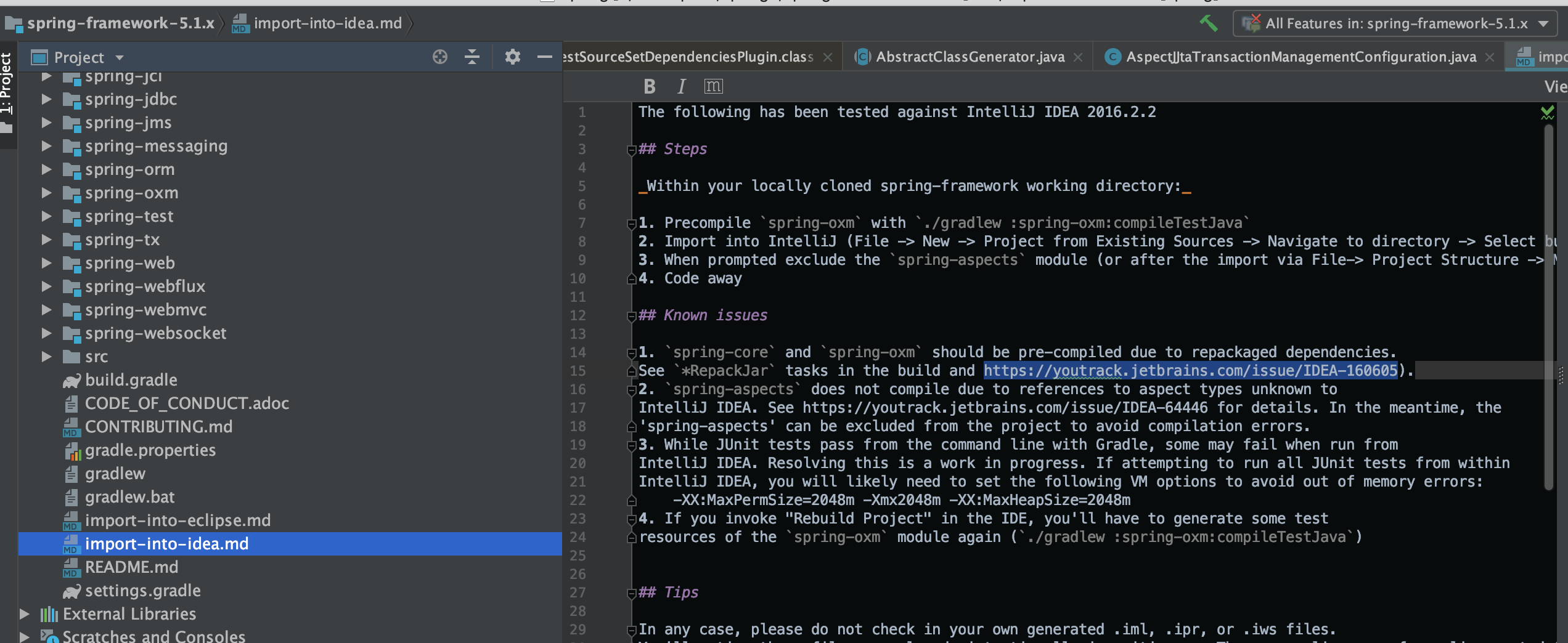Viewport: 1568px width, 643px height.
Task: Click the settings.gradle file icon
Action: 71,591
